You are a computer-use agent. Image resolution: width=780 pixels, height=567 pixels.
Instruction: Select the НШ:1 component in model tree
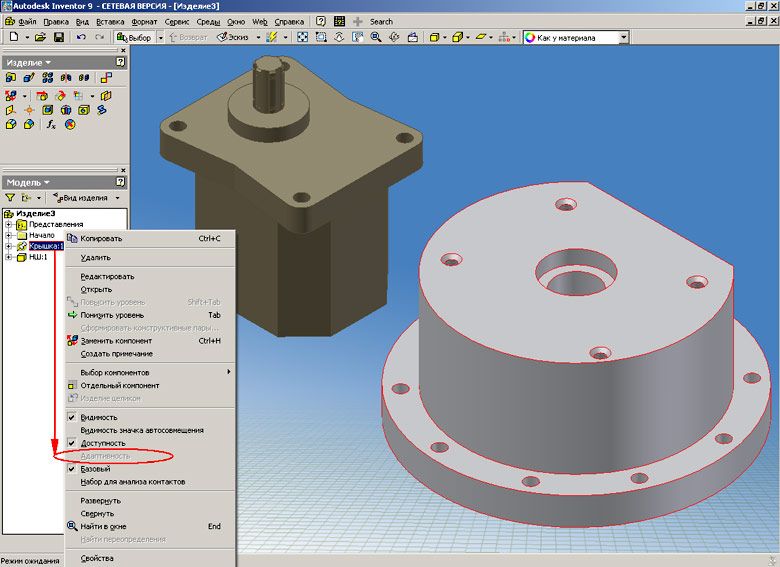(38, 257)
